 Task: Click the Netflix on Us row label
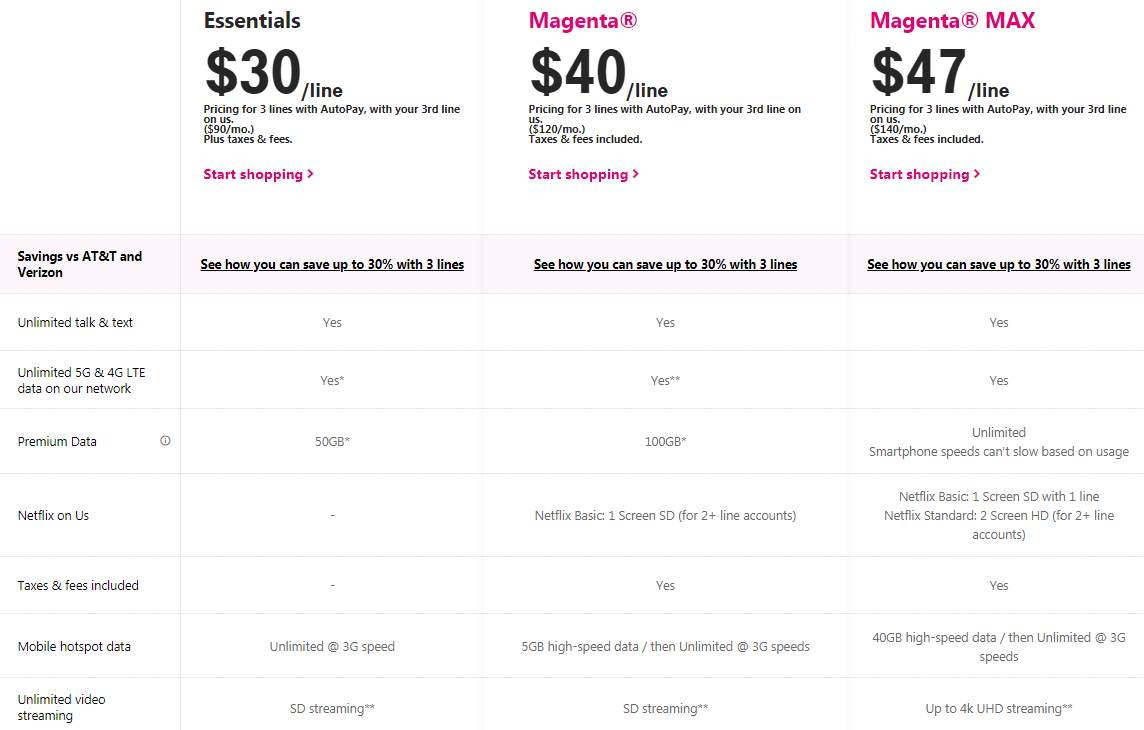click(x=53, y=515)
